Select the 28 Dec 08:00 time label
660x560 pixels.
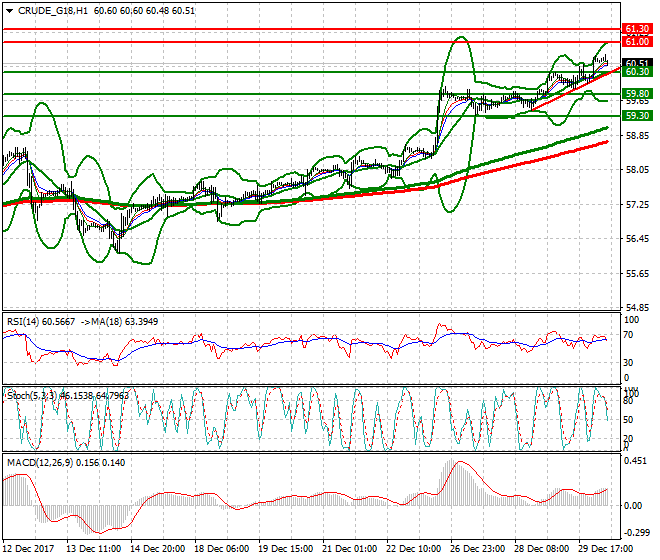pyautogui.click(x=541, y=549)
